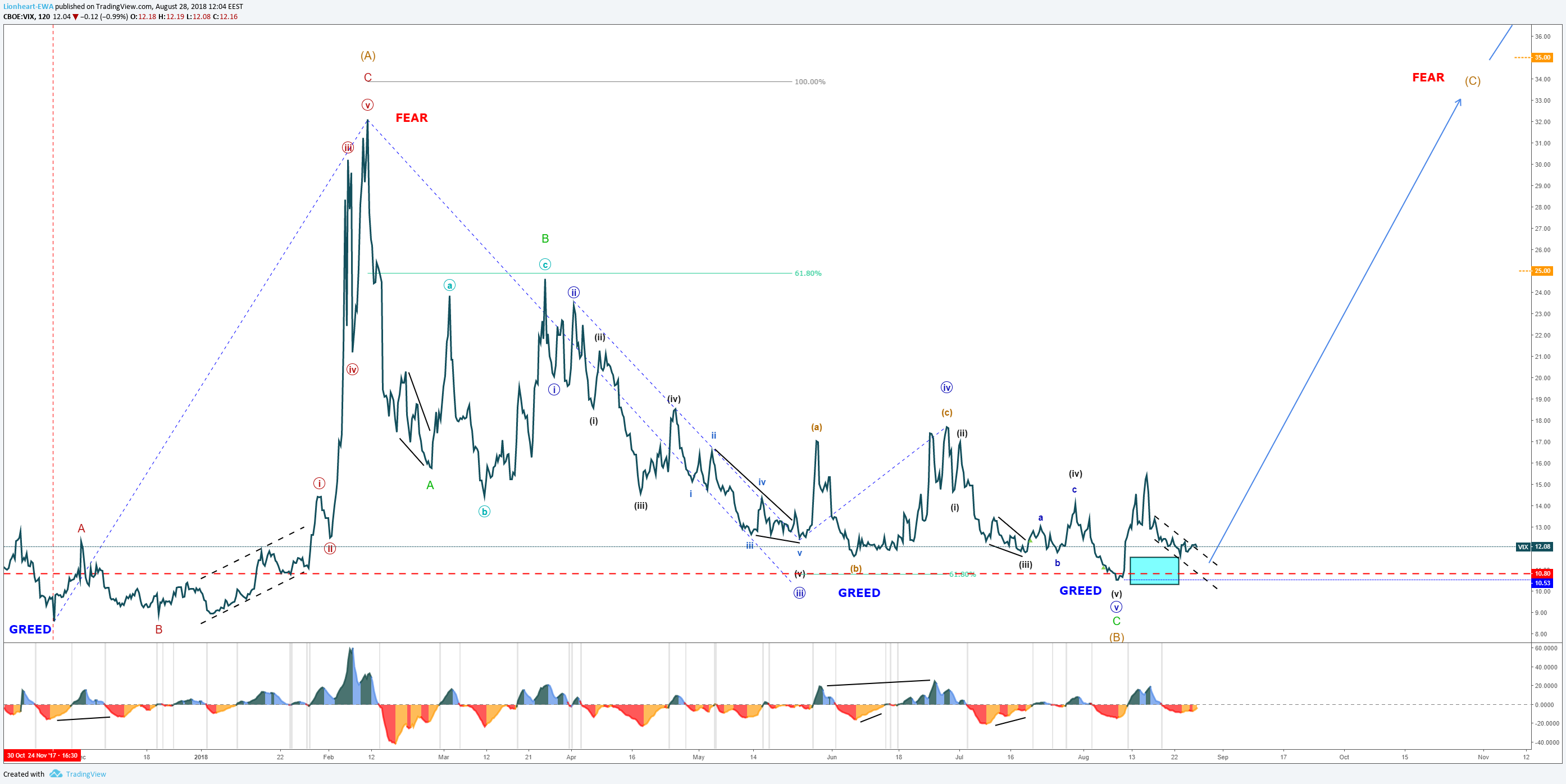Click the red 10.80 price label

pyautogui.click(x=1542, y=574)
